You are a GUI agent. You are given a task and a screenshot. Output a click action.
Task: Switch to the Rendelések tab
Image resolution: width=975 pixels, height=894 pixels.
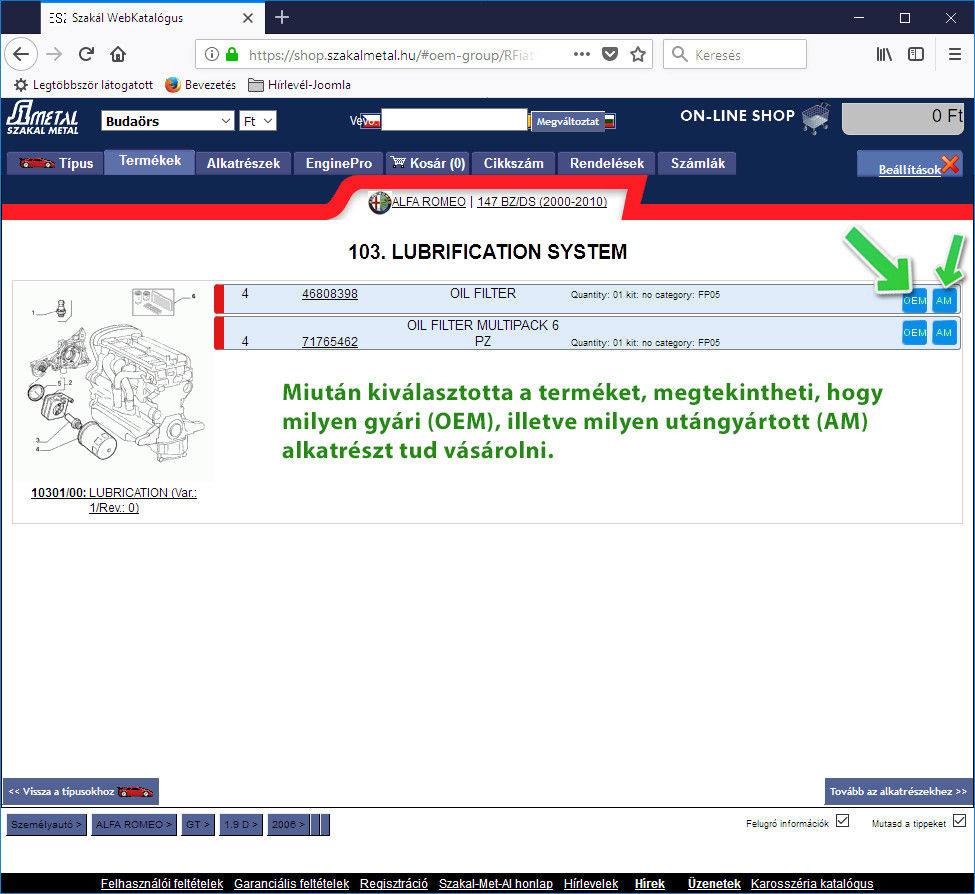pyautogui.click(x=607, y=164)
